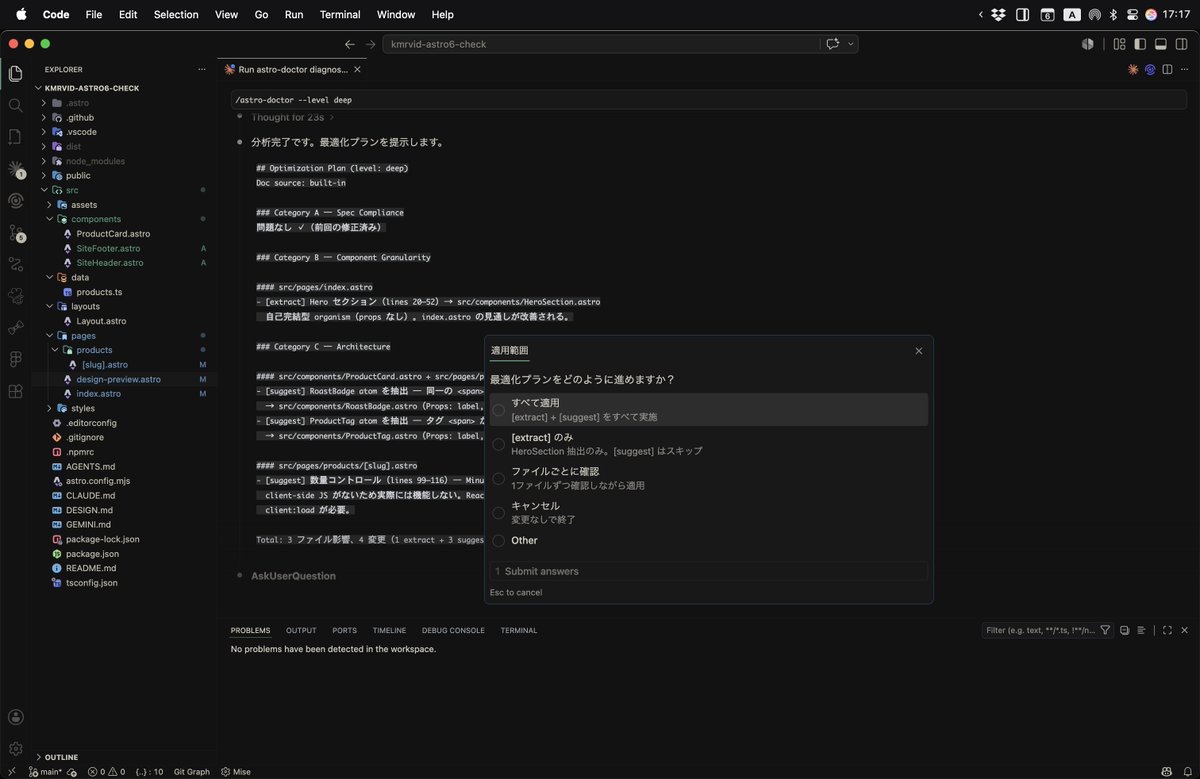Toggle the bottom panel layout icon
1200x779 pixels.
pos(1161,44)
